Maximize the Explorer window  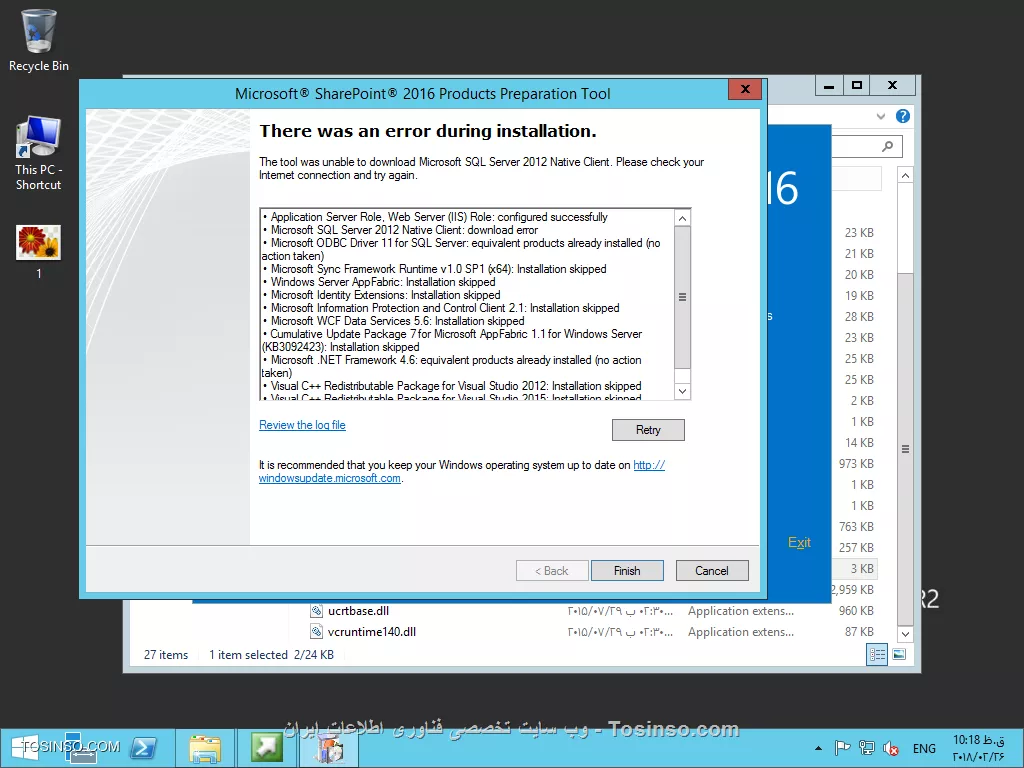857,86
